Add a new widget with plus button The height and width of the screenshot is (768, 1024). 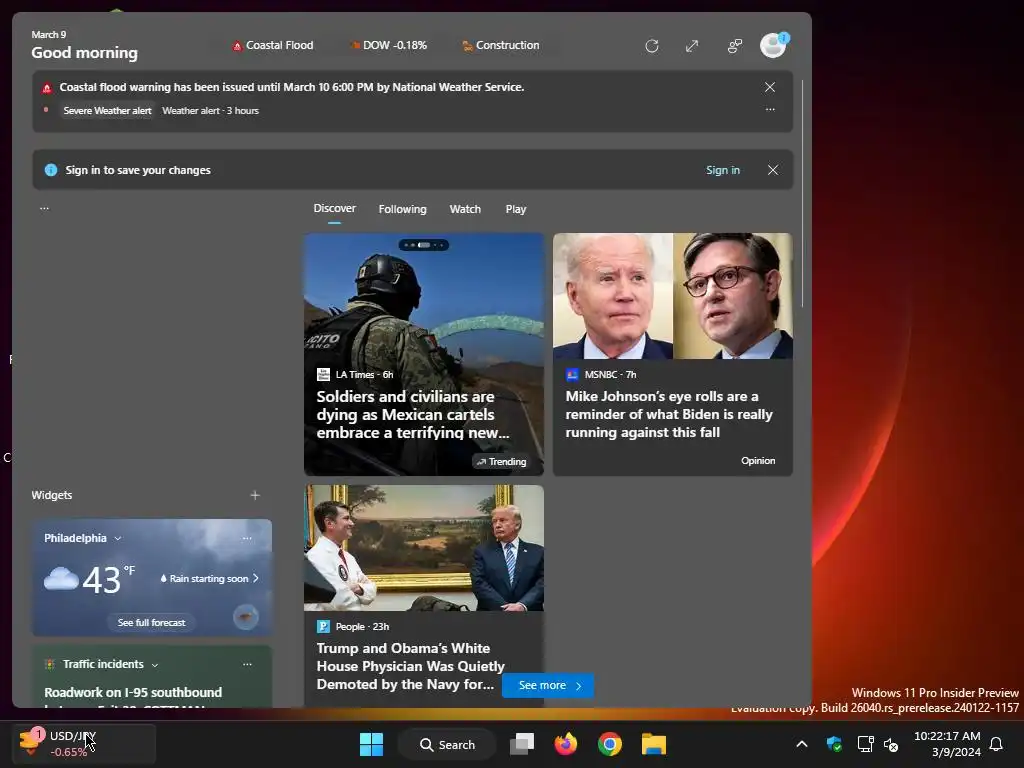point(255,495)
